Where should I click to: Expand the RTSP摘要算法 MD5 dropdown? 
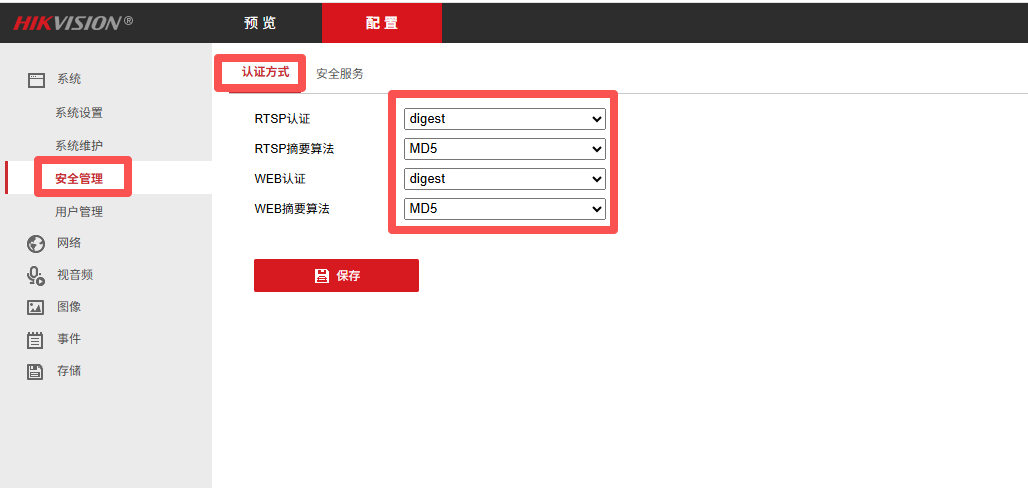[x=505, y=149]
